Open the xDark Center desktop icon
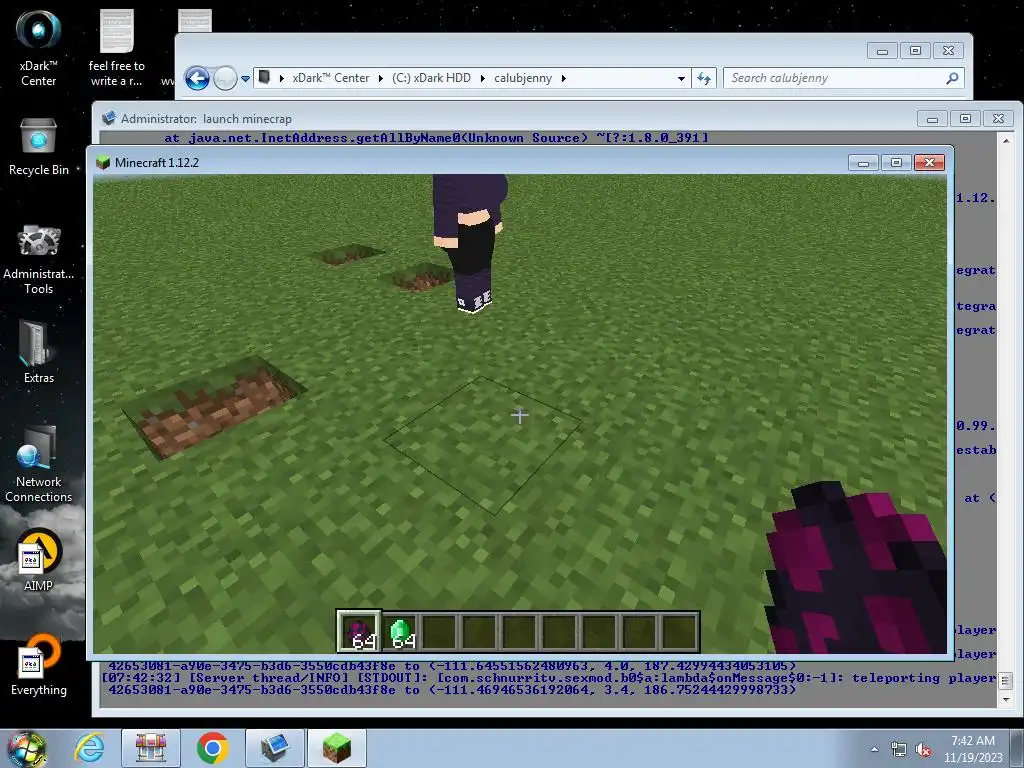The height and width of the screenshot is (768, 1024). click(38, 48)
